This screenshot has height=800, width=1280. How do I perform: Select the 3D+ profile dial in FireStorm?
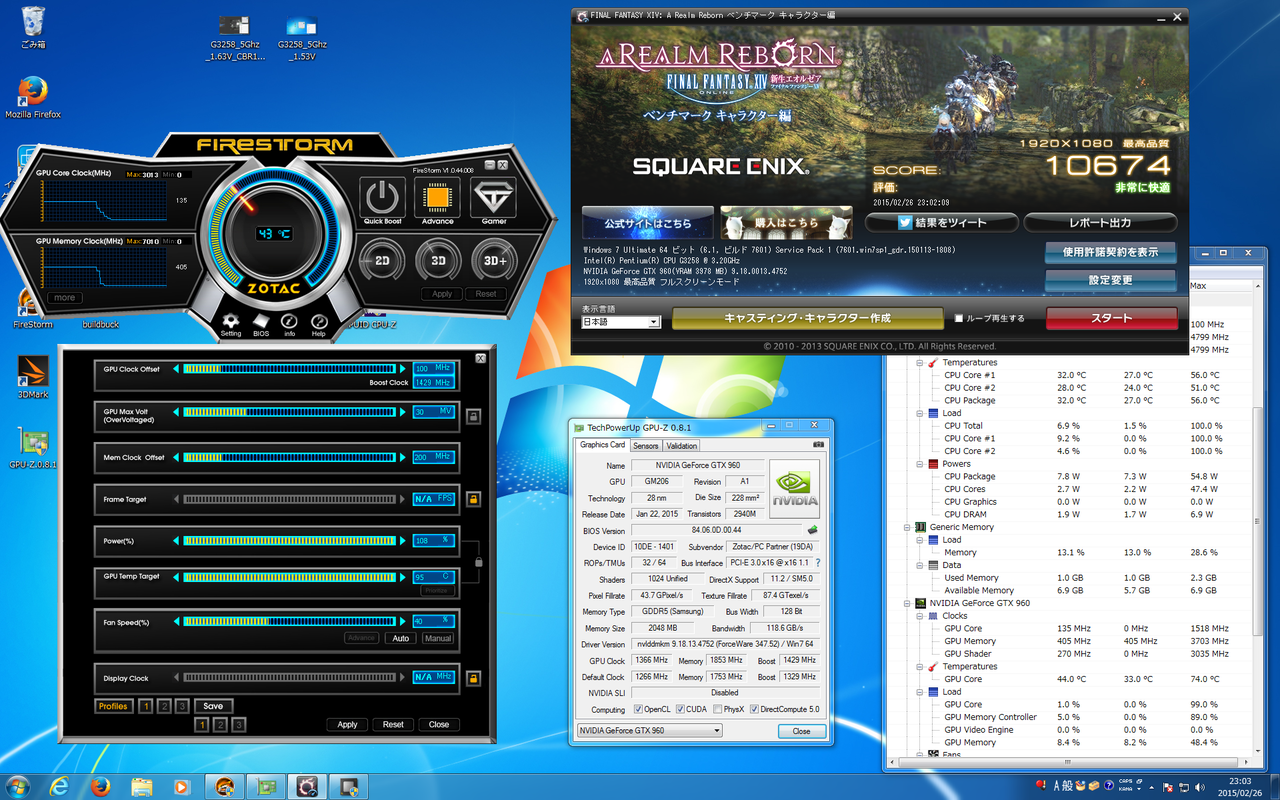495,261
